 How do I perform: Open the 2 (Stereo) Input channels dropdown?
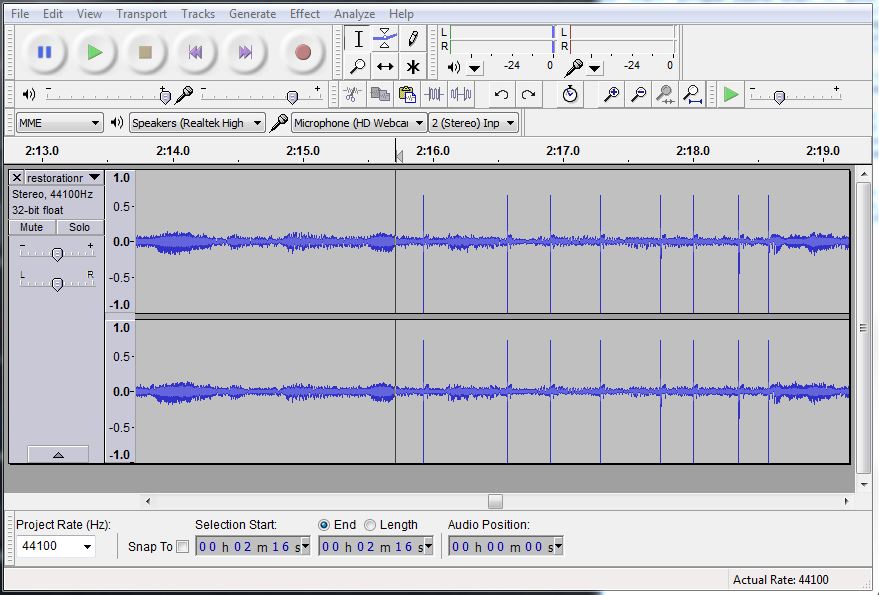[473, 123]
